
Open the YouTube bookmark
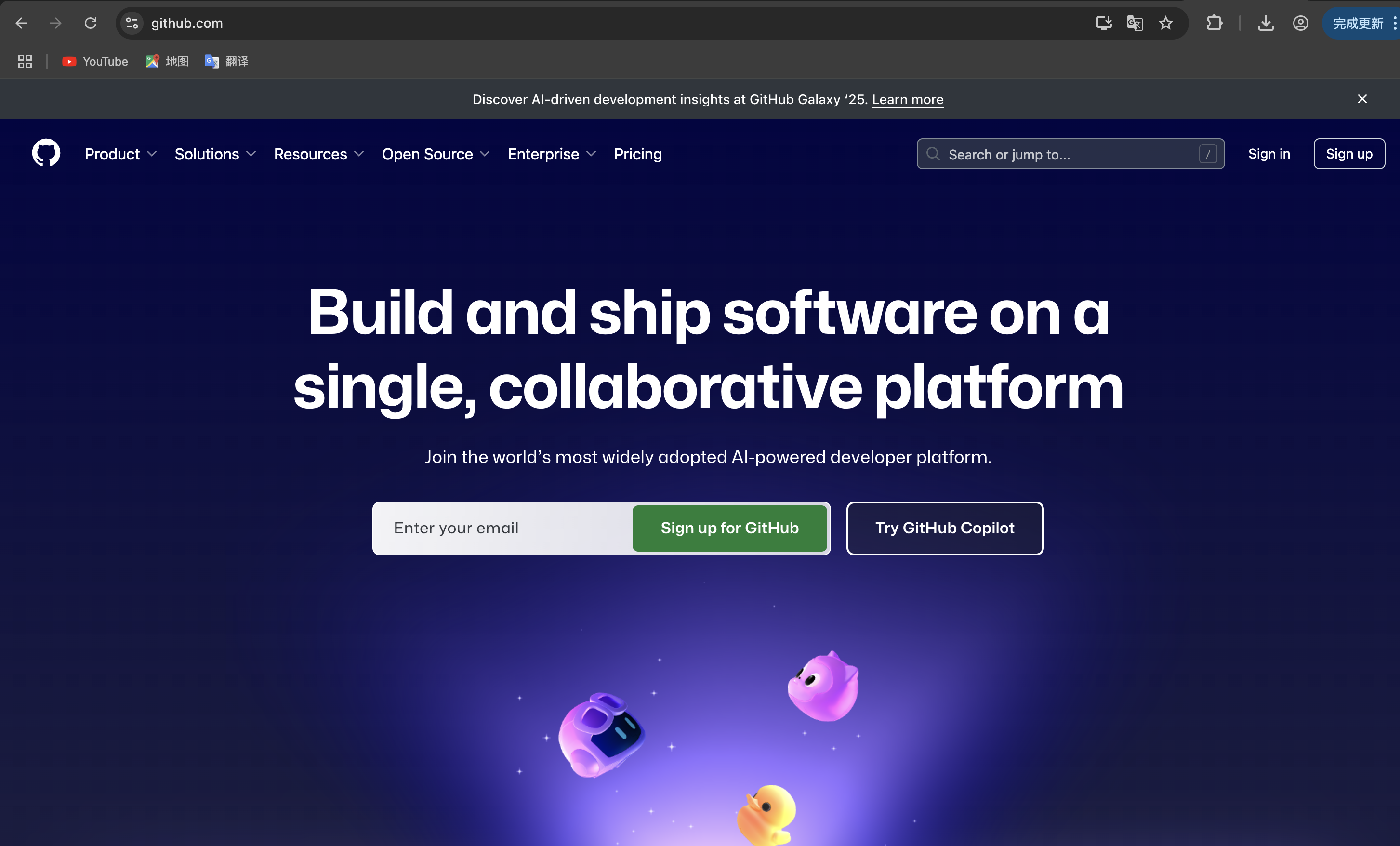pyautogui.click(x=95, y=61)
